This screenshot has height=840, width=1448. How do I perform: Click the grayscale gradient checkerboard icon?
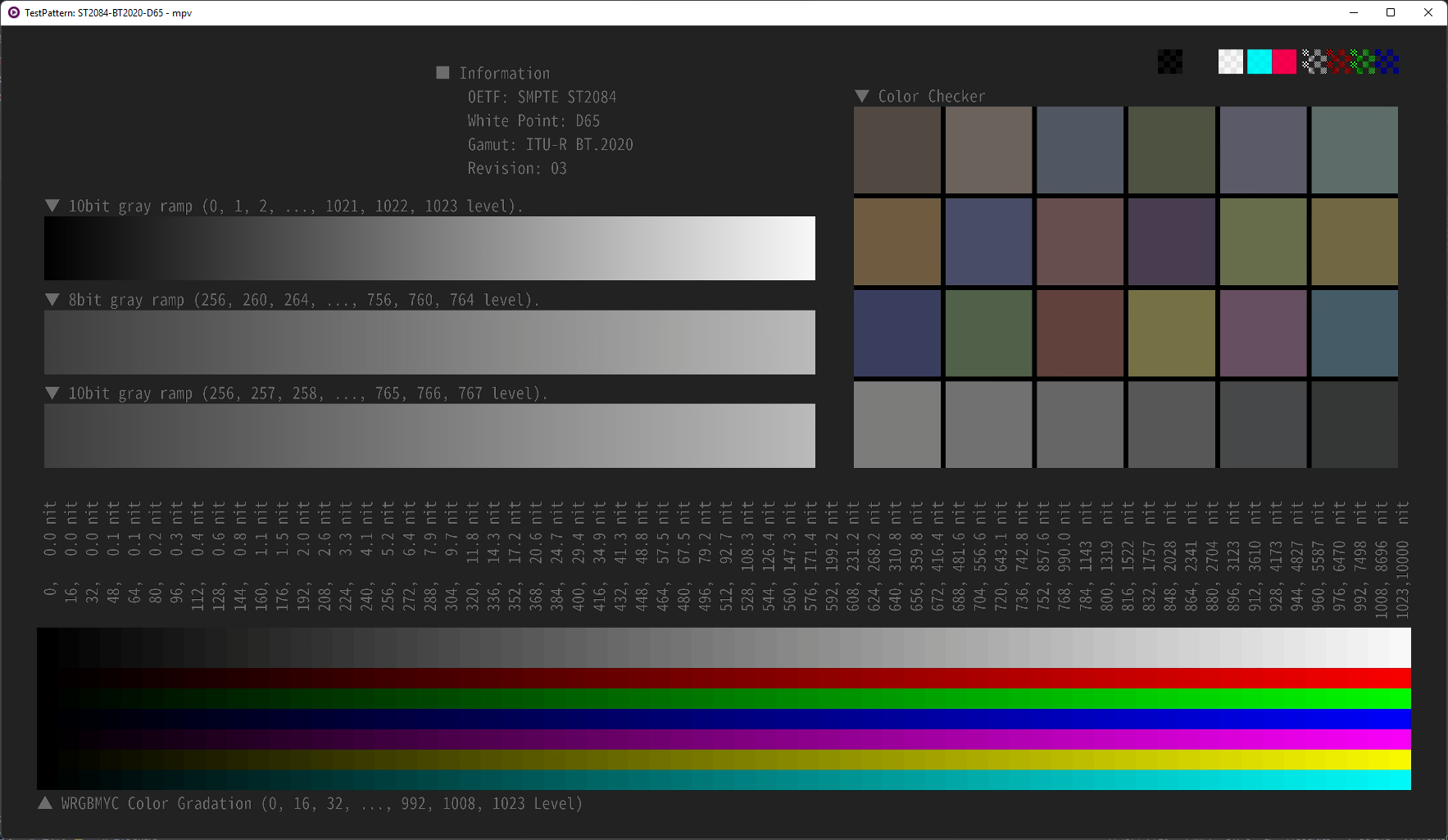1314,61
